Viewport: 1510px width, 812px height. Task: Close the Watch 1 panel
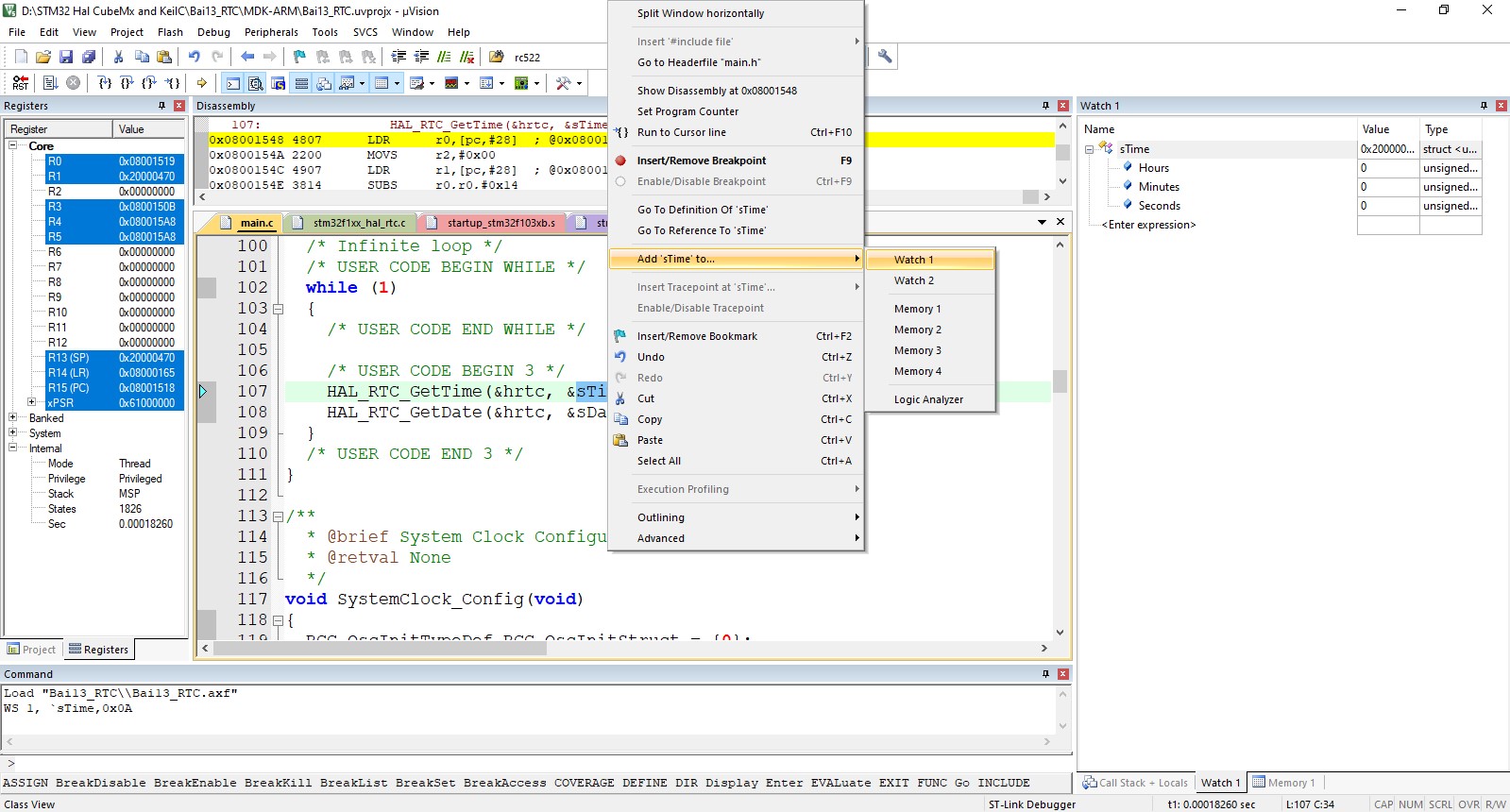1501,106
